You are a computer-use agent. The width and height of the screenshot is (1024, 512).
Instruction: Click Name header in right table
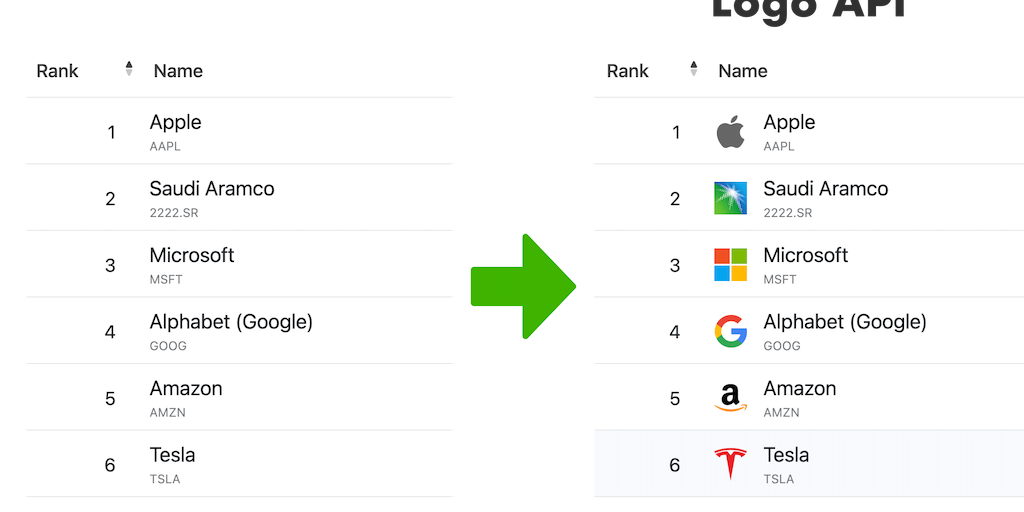[742, 71]
